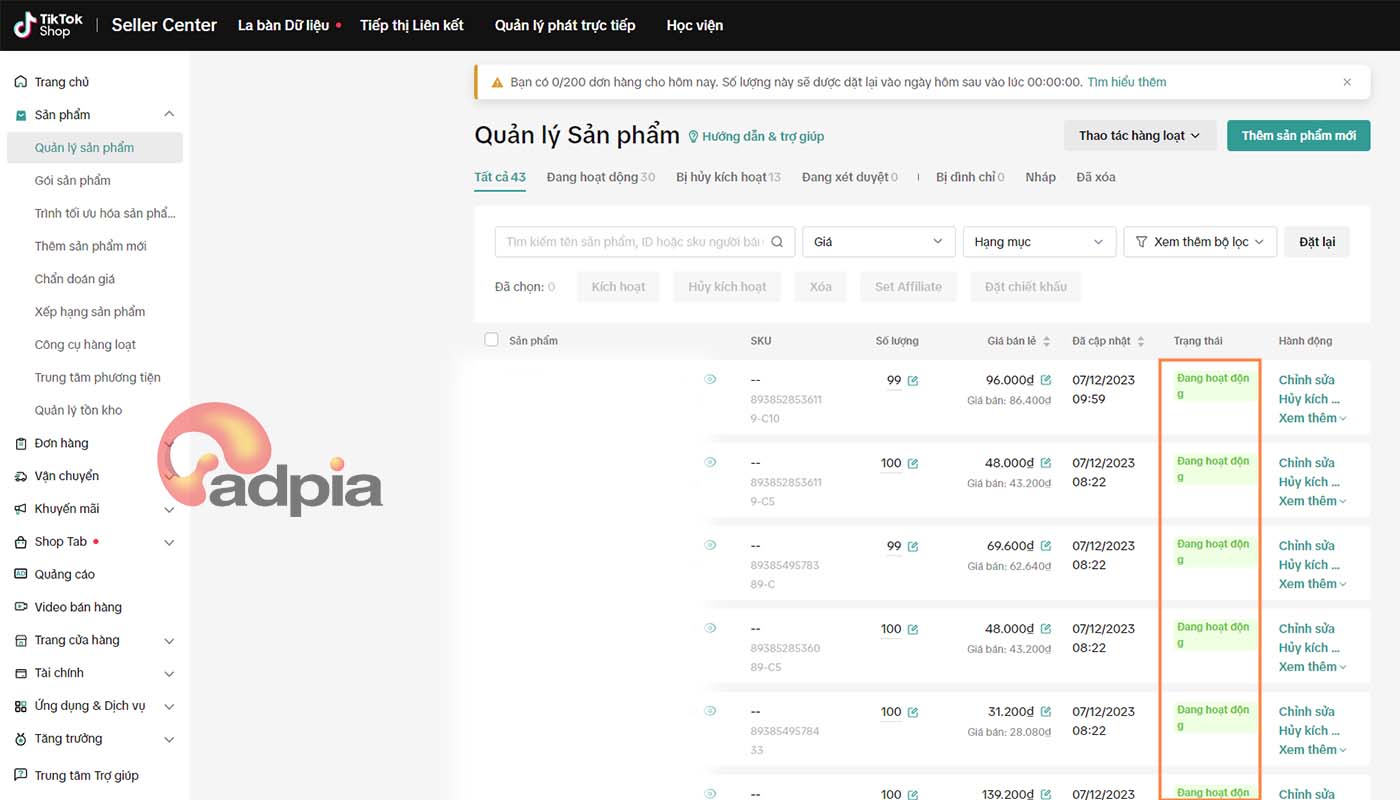Sort by Đã cập nhật column arrows
The width and height of the screenshot is (1400, 800).
[1141, 341]
